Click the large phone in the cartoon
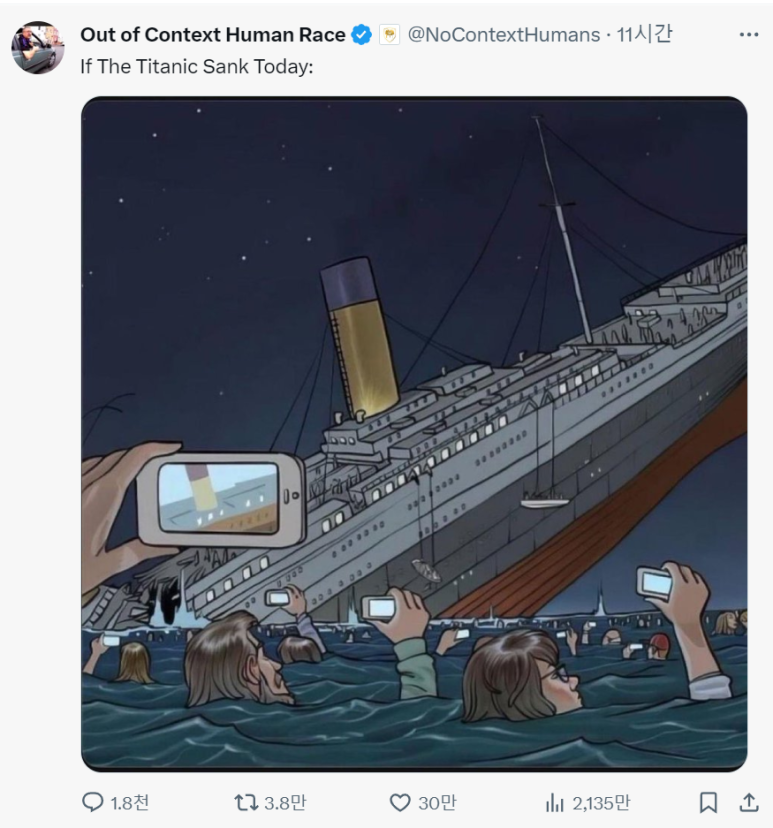 (222, 499)
